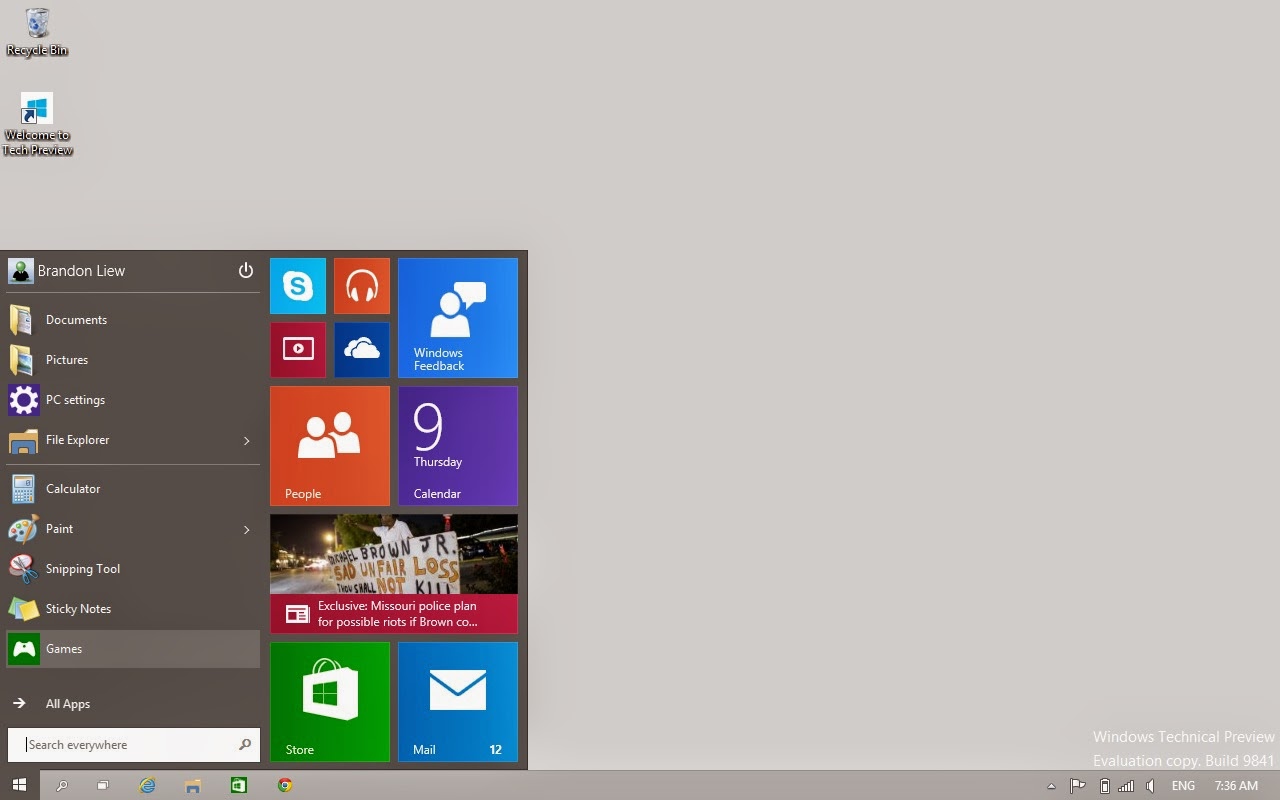Expand the File Explorer submenu arrow
Screen dimensions: 1280x800
pyautogui.click(x=246, y=440)
